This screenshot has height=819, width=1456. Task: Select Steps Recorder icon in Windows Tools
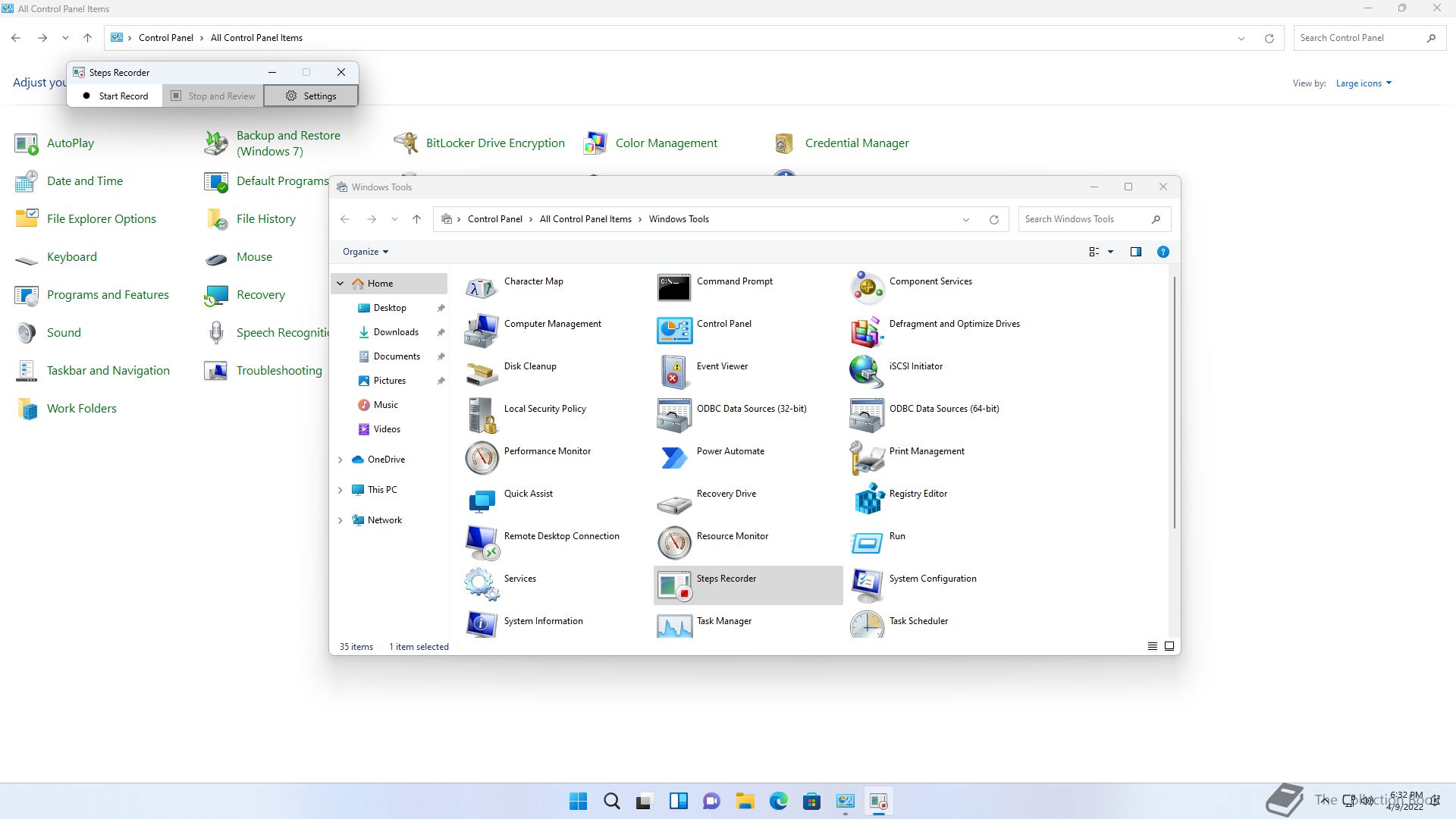coord(674,585)
